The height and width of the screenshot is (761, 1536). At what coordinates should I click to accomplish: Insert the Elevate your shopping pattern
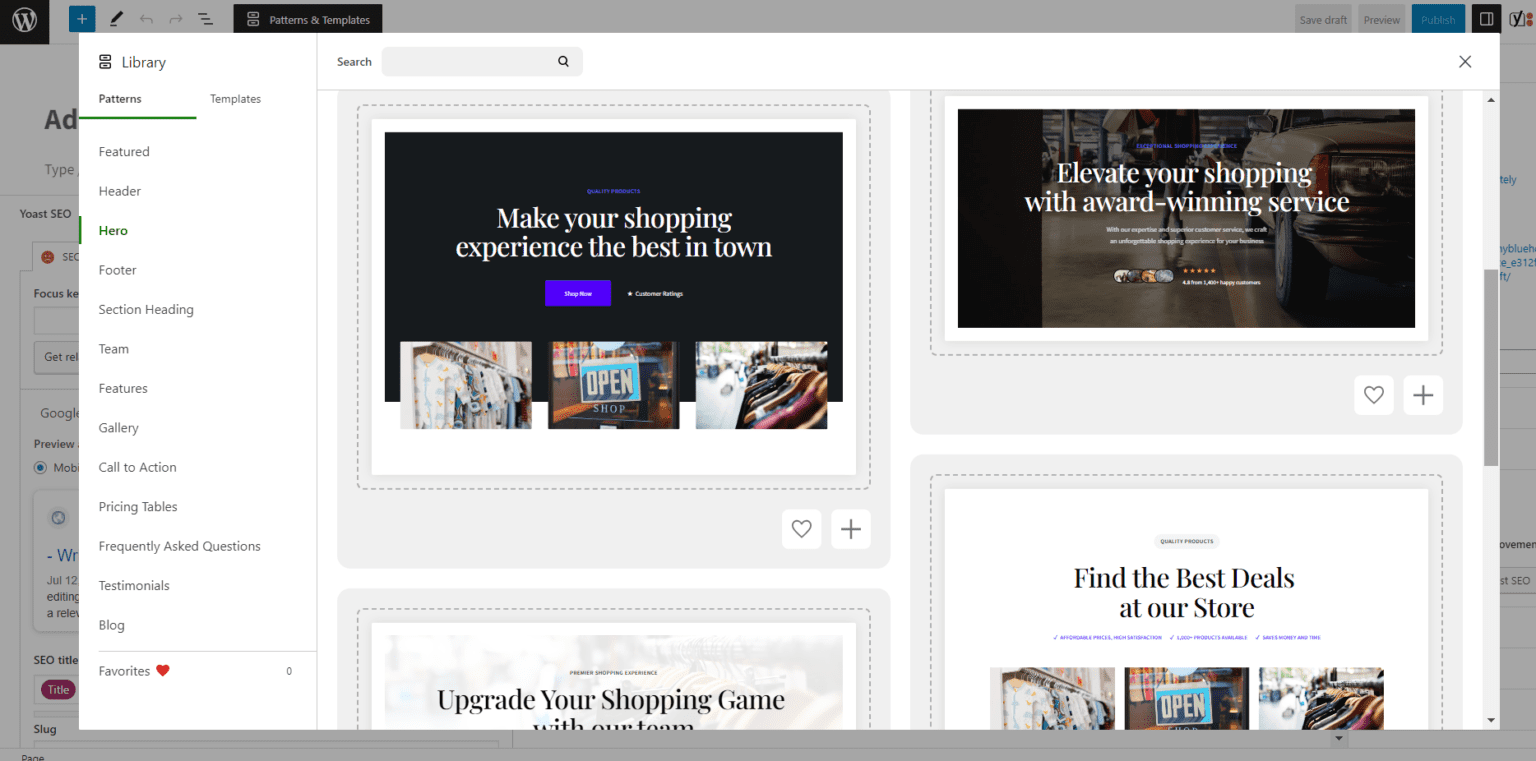(1423, 395)
